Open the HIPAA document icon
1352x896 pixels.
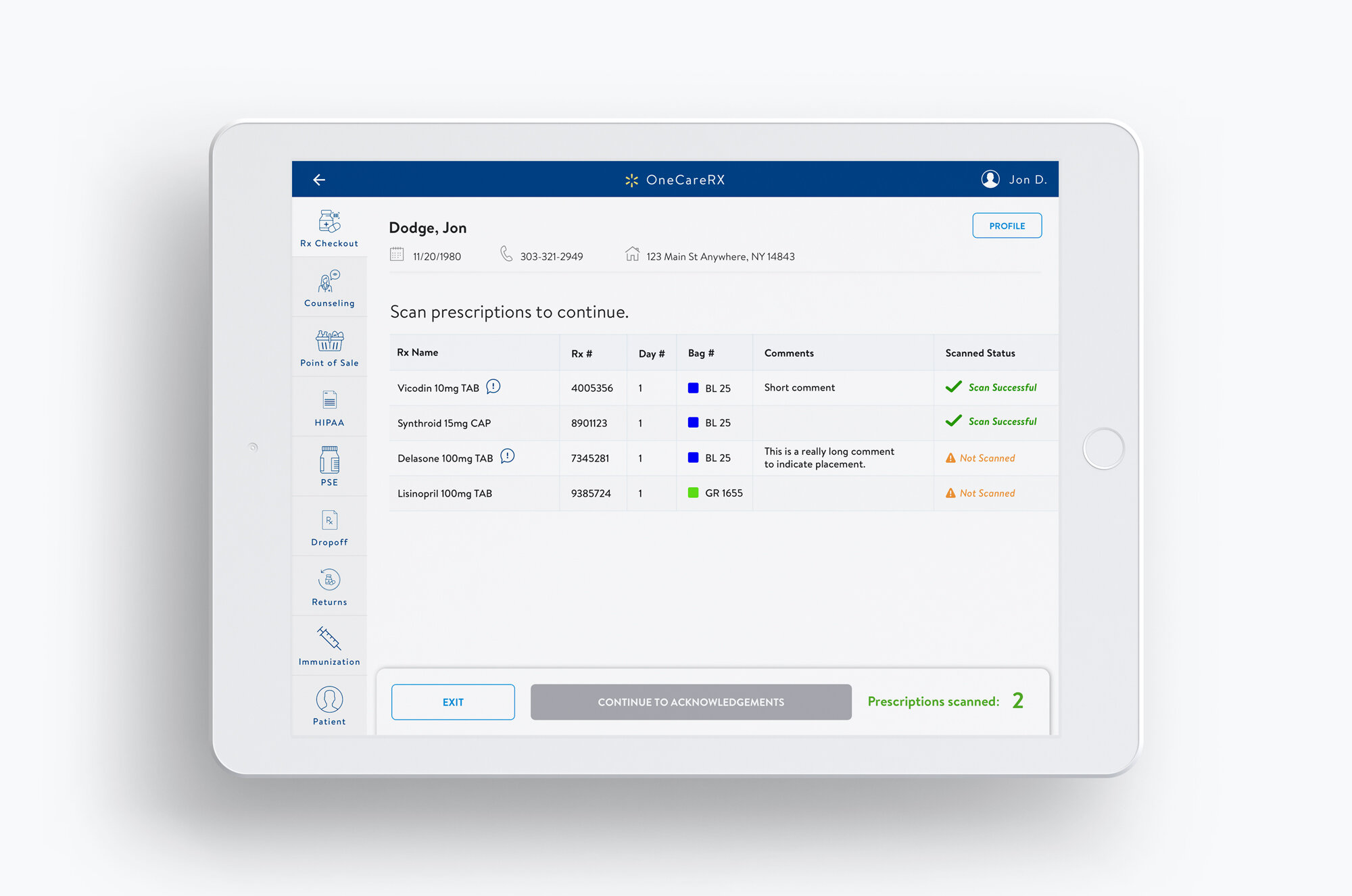coord(329,401)
